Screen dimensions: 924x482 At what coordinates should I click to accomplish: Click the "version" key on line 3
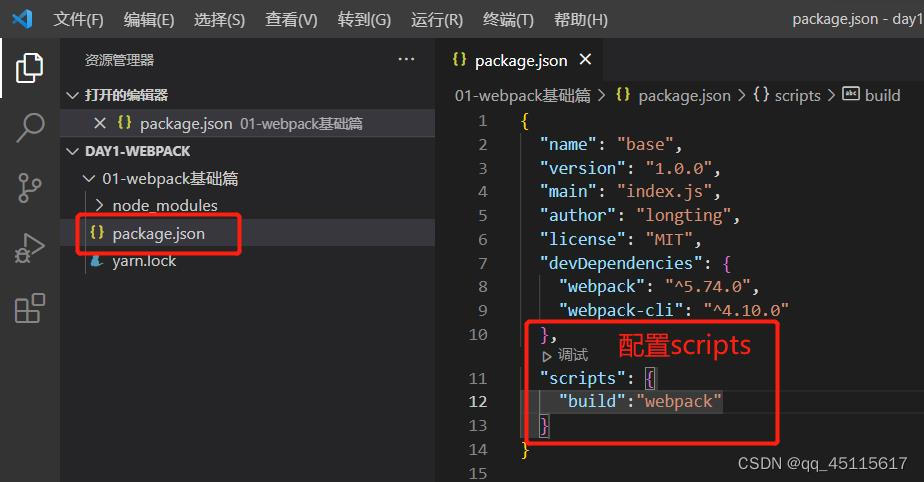coord(582,169)
